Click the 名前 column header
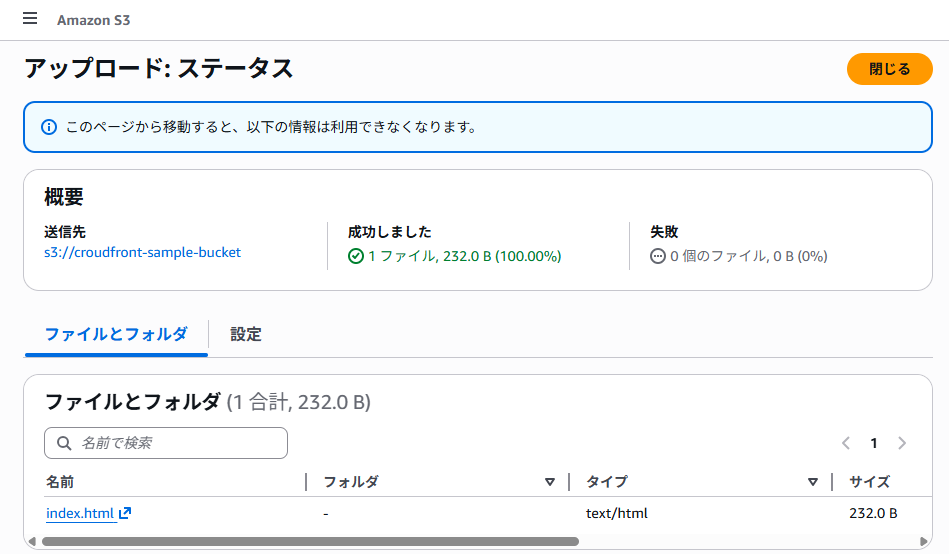The image size is (949, 554). tap(60, 482)
